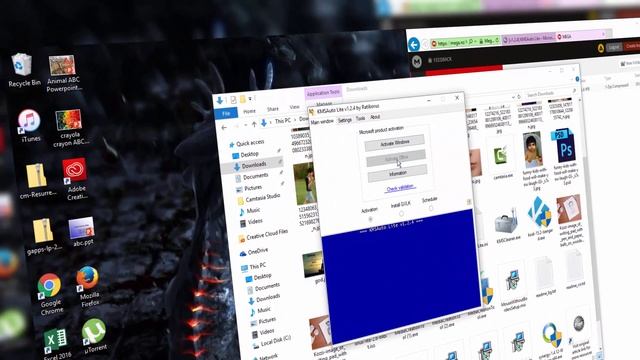Click FEEDBACK link on MEGA page
Image resolution: width=640 pixels, height=360 pixels.
pyautogui.click(x=440, y=60)
